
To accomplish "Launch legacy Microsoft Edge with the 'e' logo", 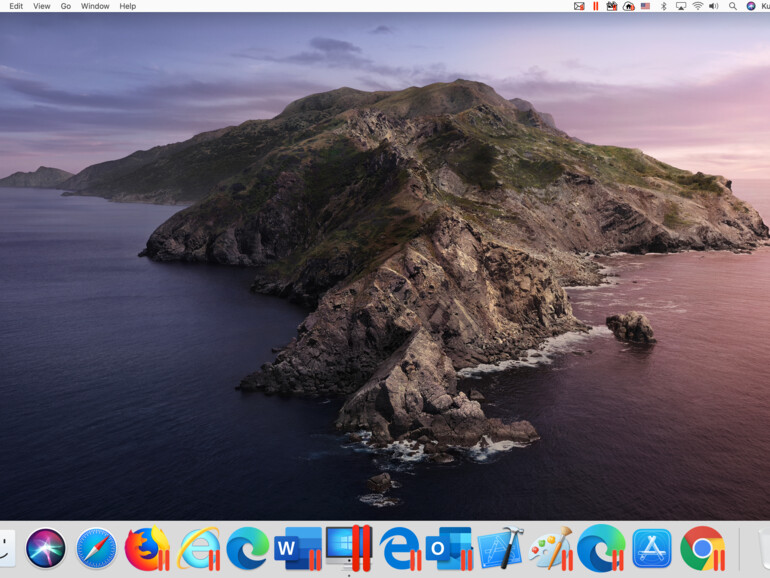I will click(x=399, y=548).
